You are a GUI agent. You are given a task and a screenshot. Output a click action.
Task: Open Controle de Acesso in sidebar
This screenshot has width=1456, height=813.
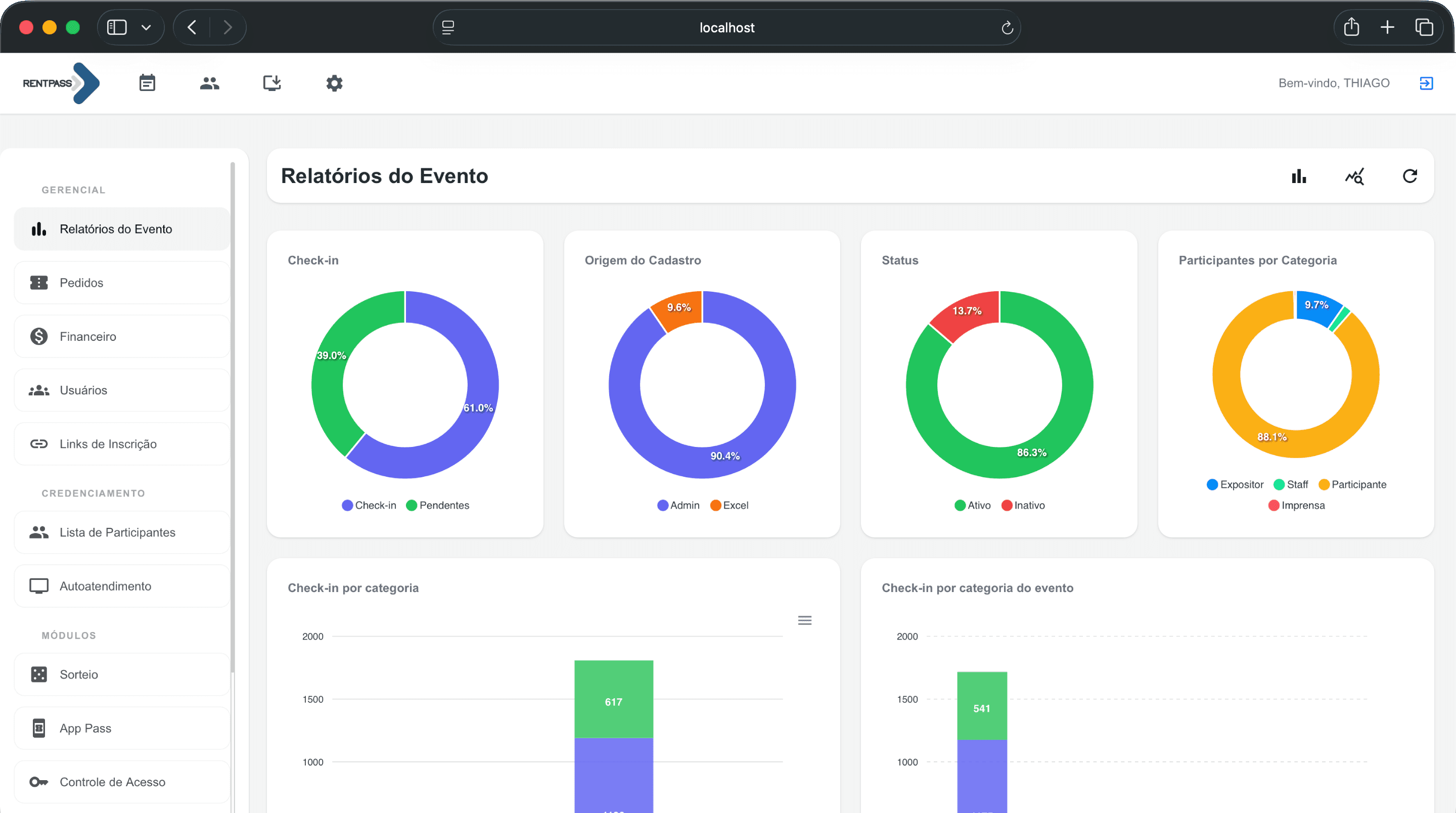pyautogui.click(x=121, y=781)
